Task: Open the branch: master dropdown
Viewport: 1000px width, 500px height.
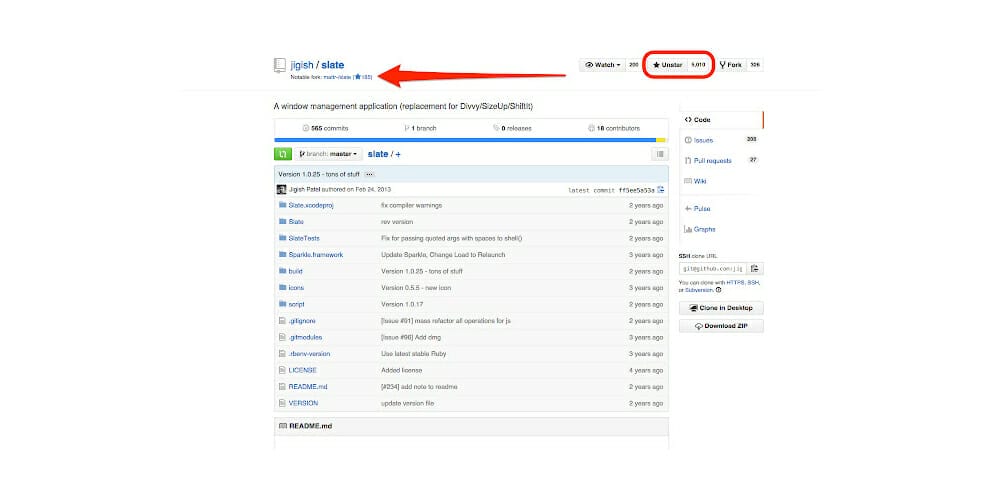Action: 328,154
